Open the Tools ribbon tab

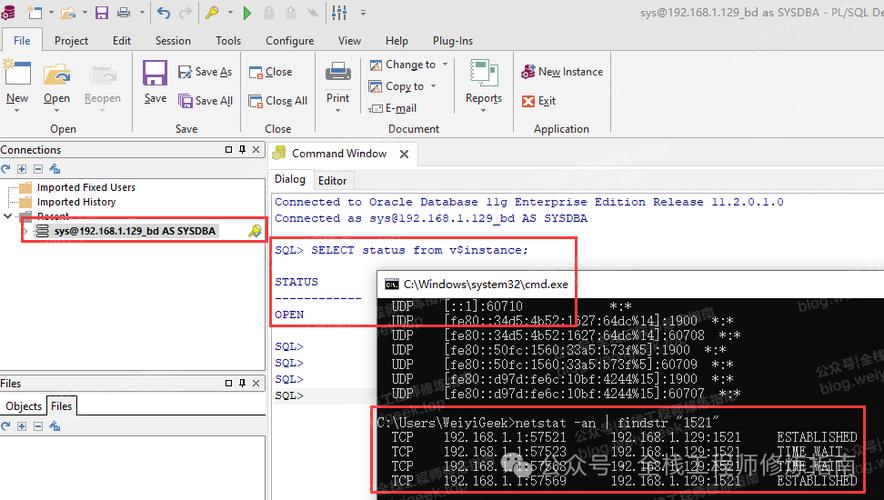[228, 41]
